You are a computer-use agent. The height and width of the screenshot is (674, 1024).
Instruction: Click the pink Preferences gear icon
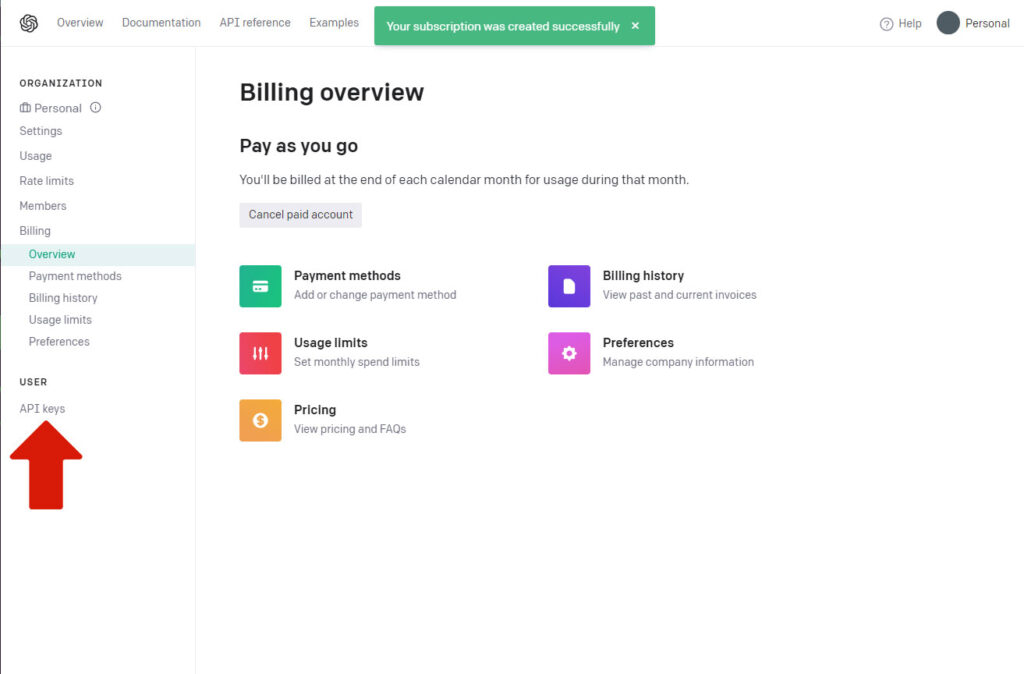click(569, 353)
